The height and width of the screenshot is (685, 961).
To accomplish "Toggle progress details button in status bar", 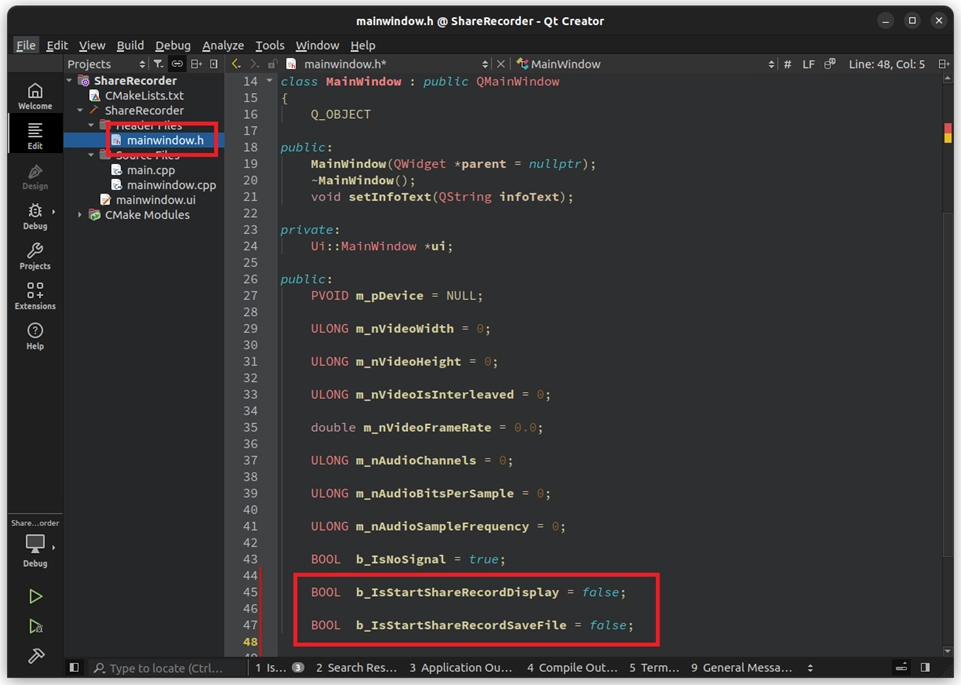I will 902,667.
